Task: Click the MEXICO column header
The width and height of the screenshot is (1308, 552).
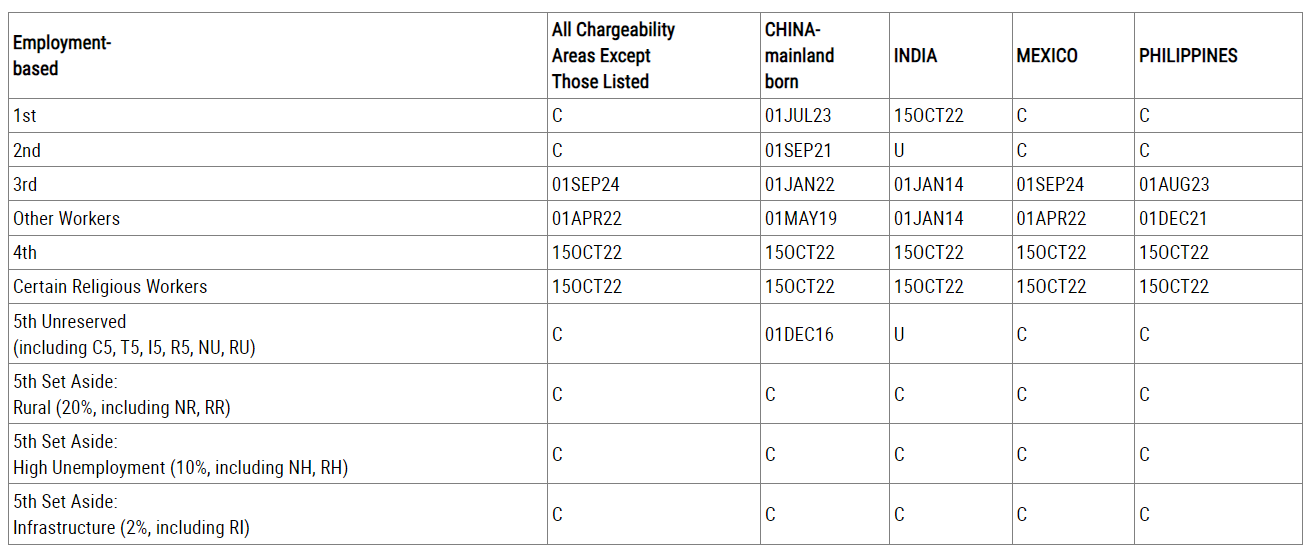Action: 1046,56
